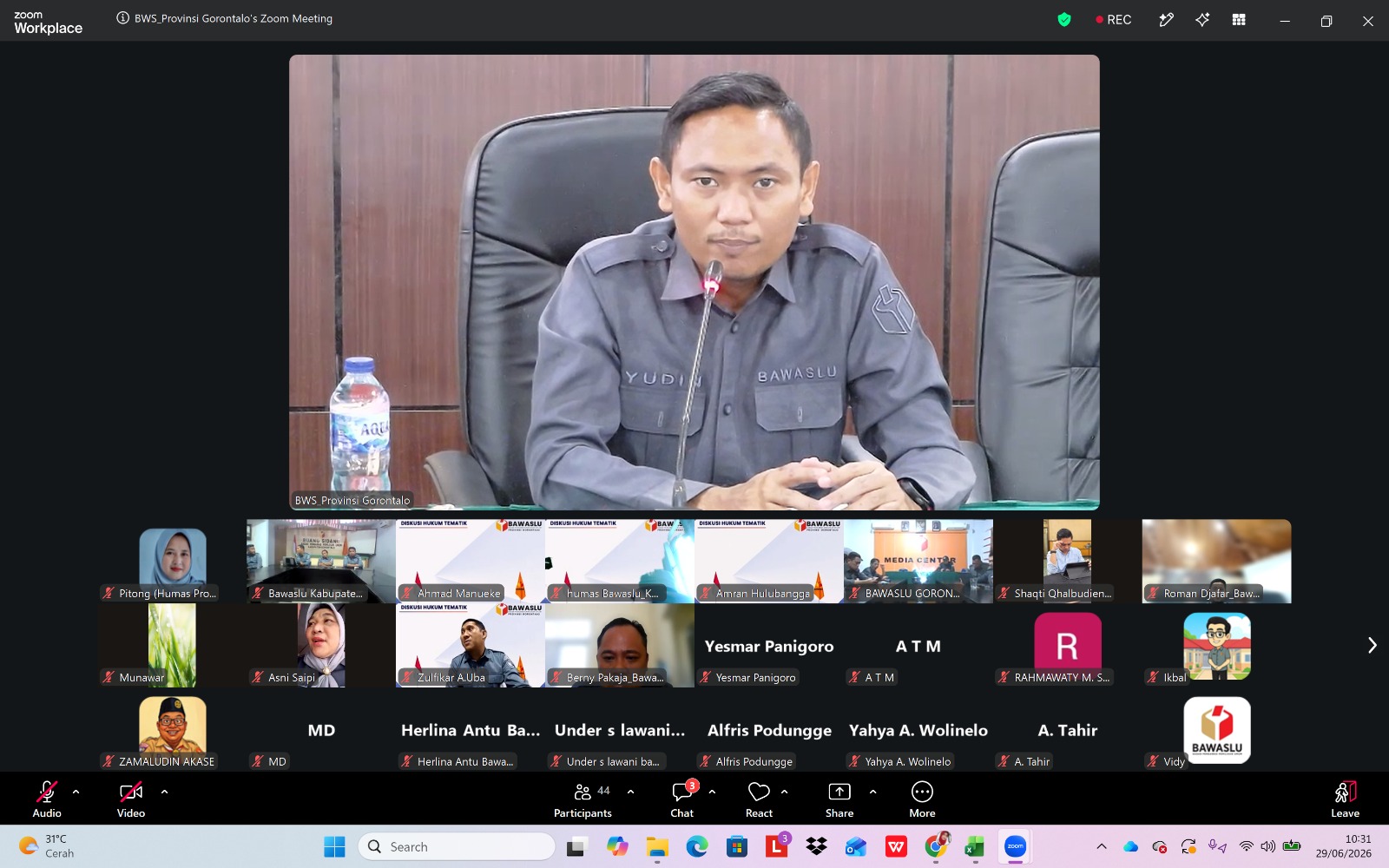Expand chat options arrow
This screenshot has width=1389, height=868.
tap(712, 792)
